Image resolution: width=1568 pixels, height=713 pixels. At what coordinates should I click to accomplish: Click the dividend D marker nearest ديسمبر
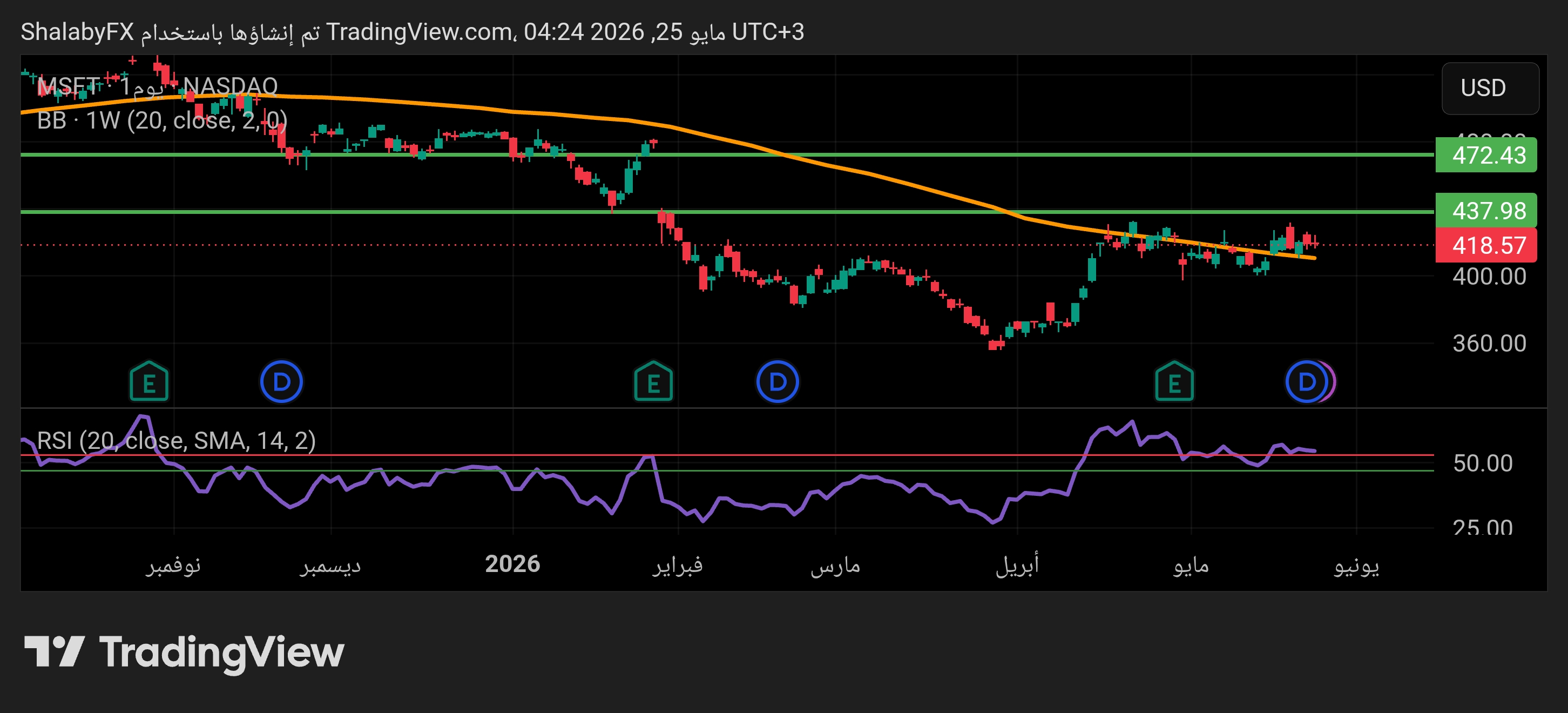pos(281,382)
